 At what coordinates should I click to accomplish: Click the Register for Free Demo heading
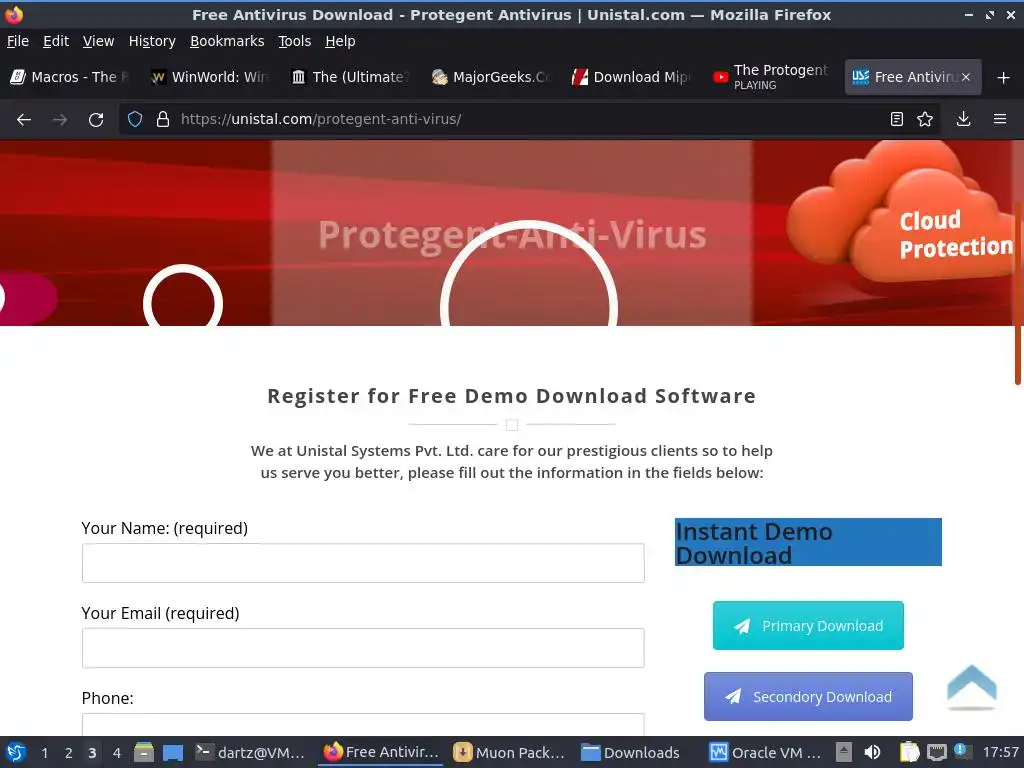512,396
